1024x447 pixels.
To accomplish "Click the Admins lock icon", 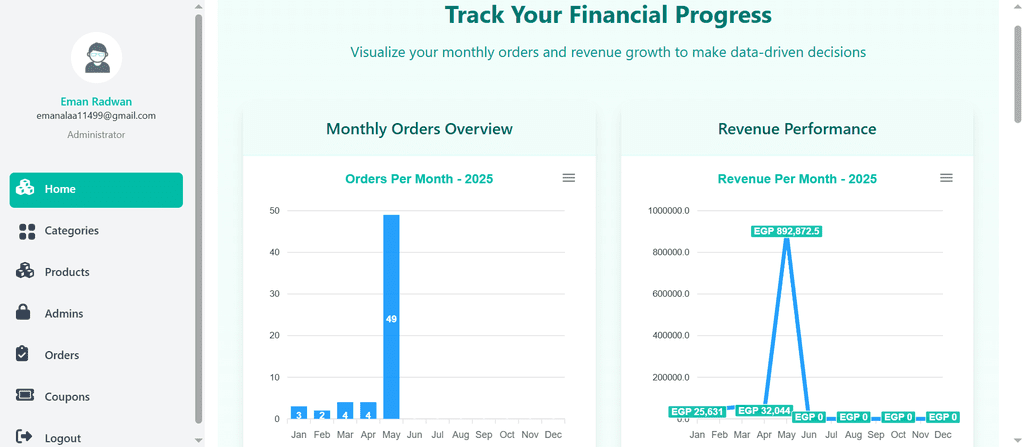I will pos(23,312).
